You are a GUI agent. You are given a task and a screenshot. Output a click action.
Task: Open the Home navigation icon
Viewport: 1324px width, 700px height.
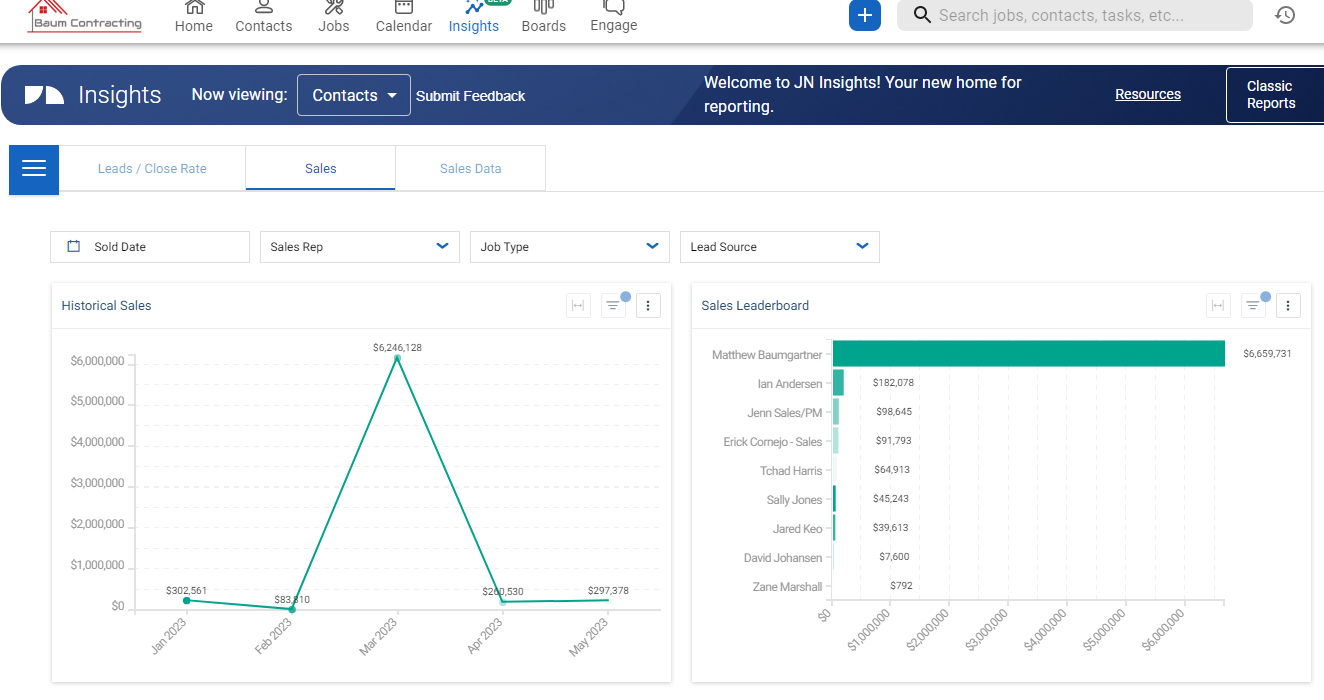[194, 8]
